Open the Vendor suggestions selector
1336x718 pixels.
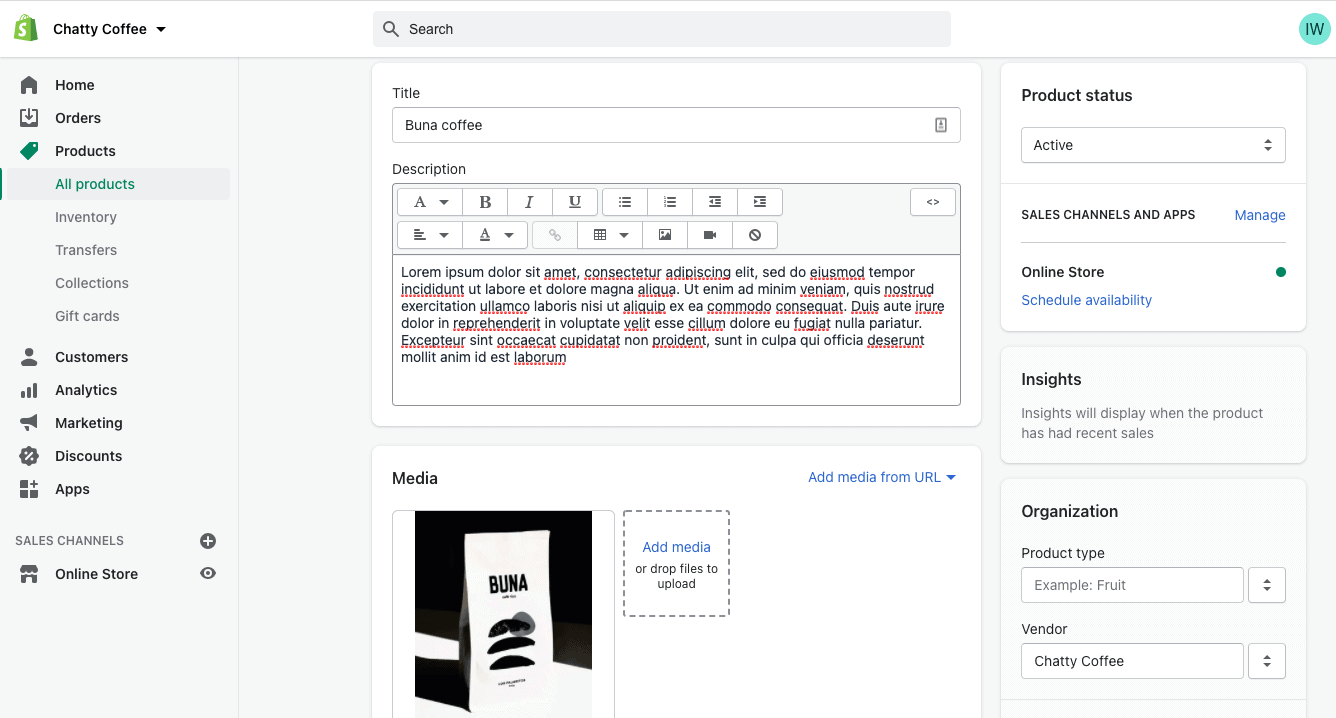click(1267, 661)
